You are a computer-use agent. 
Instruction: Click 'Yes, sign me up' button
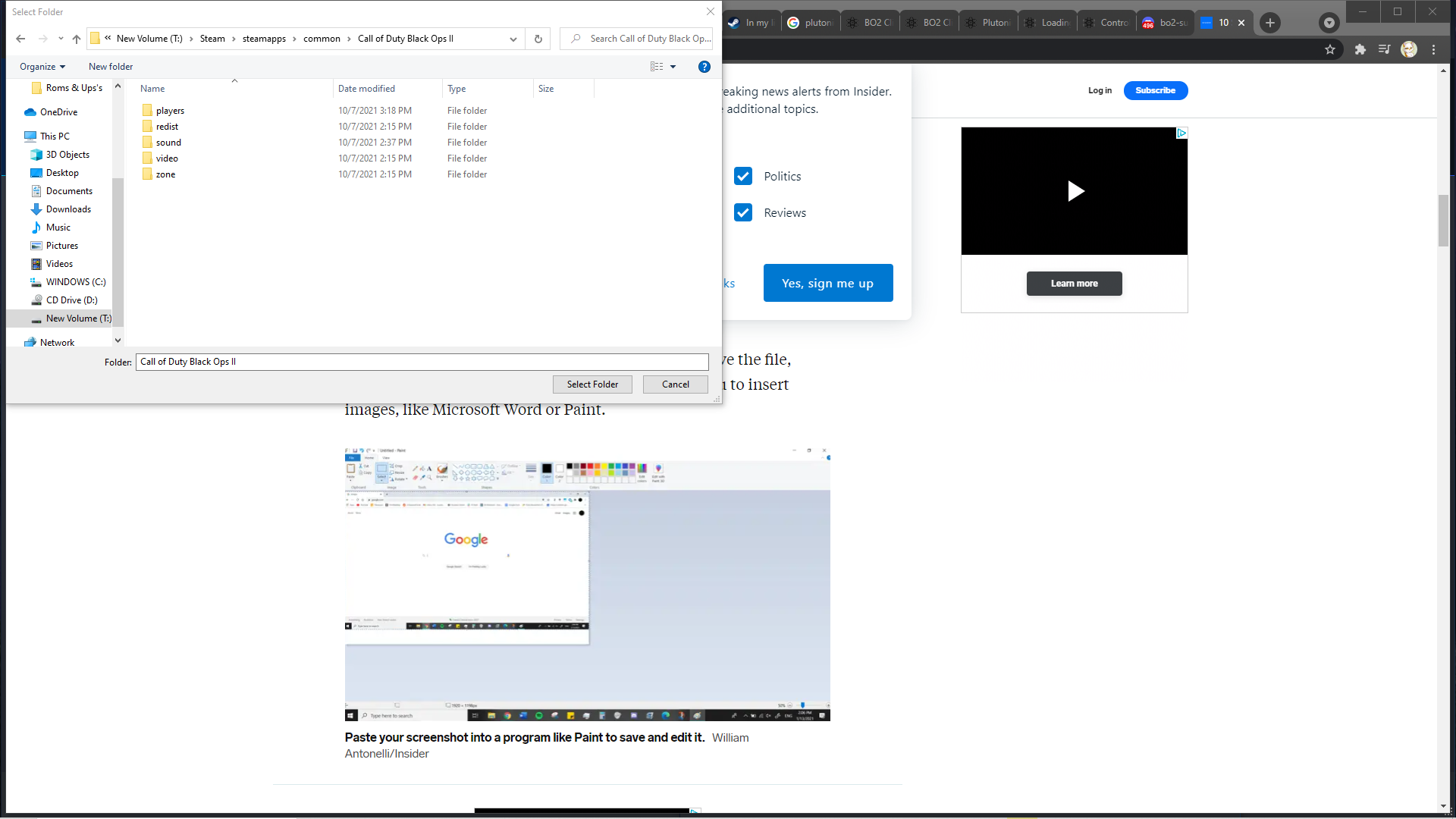pos(828,283)
